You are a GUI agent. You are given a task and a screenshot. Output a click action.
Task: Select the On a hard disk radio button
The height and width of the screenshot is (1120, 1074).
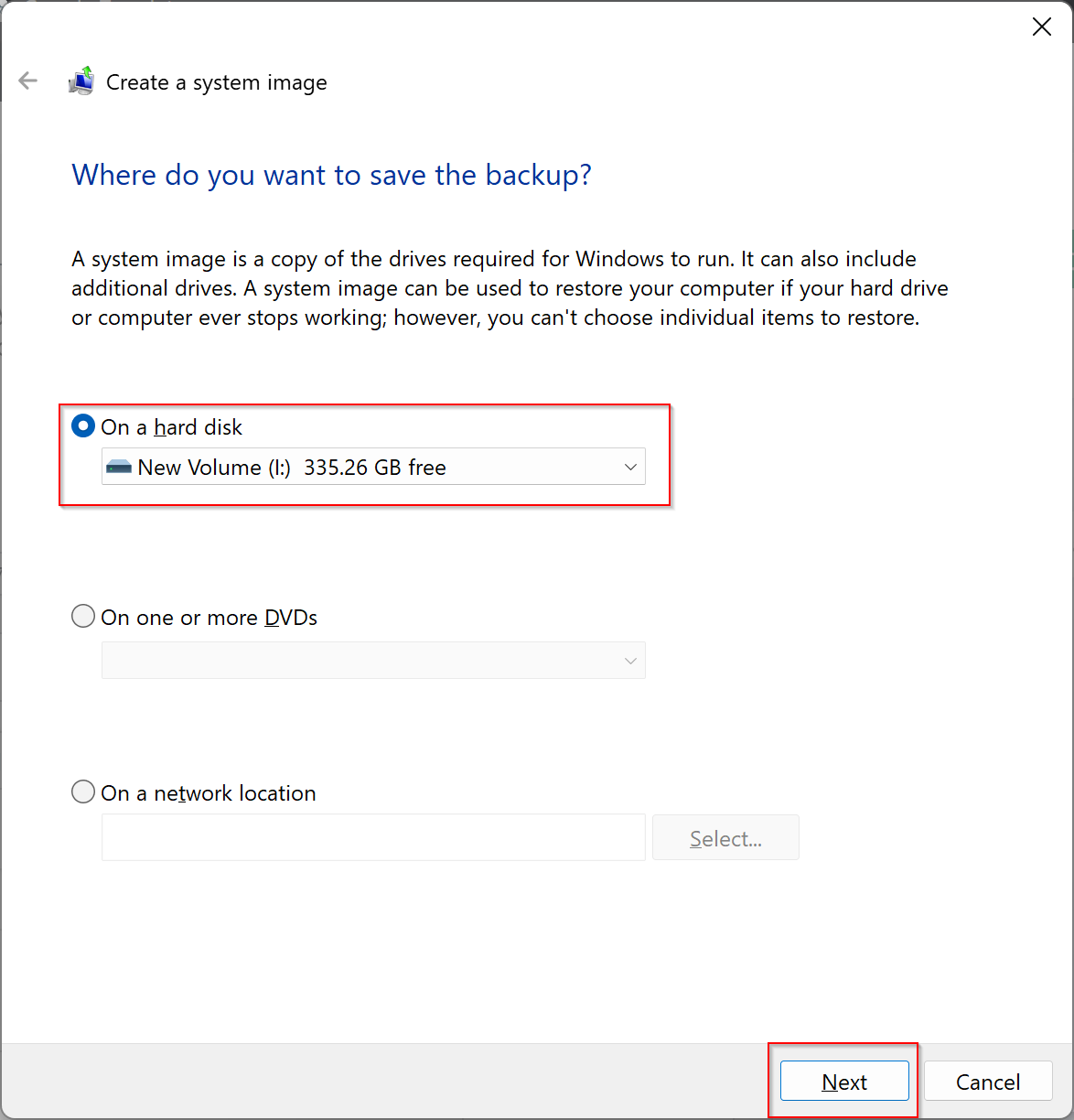coord(83,426)
